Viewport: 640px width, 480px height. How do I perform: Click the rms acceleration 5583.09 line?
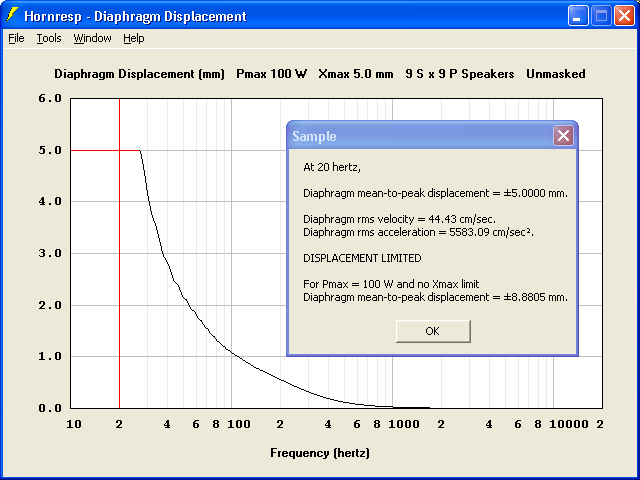(x=418, y=232)
